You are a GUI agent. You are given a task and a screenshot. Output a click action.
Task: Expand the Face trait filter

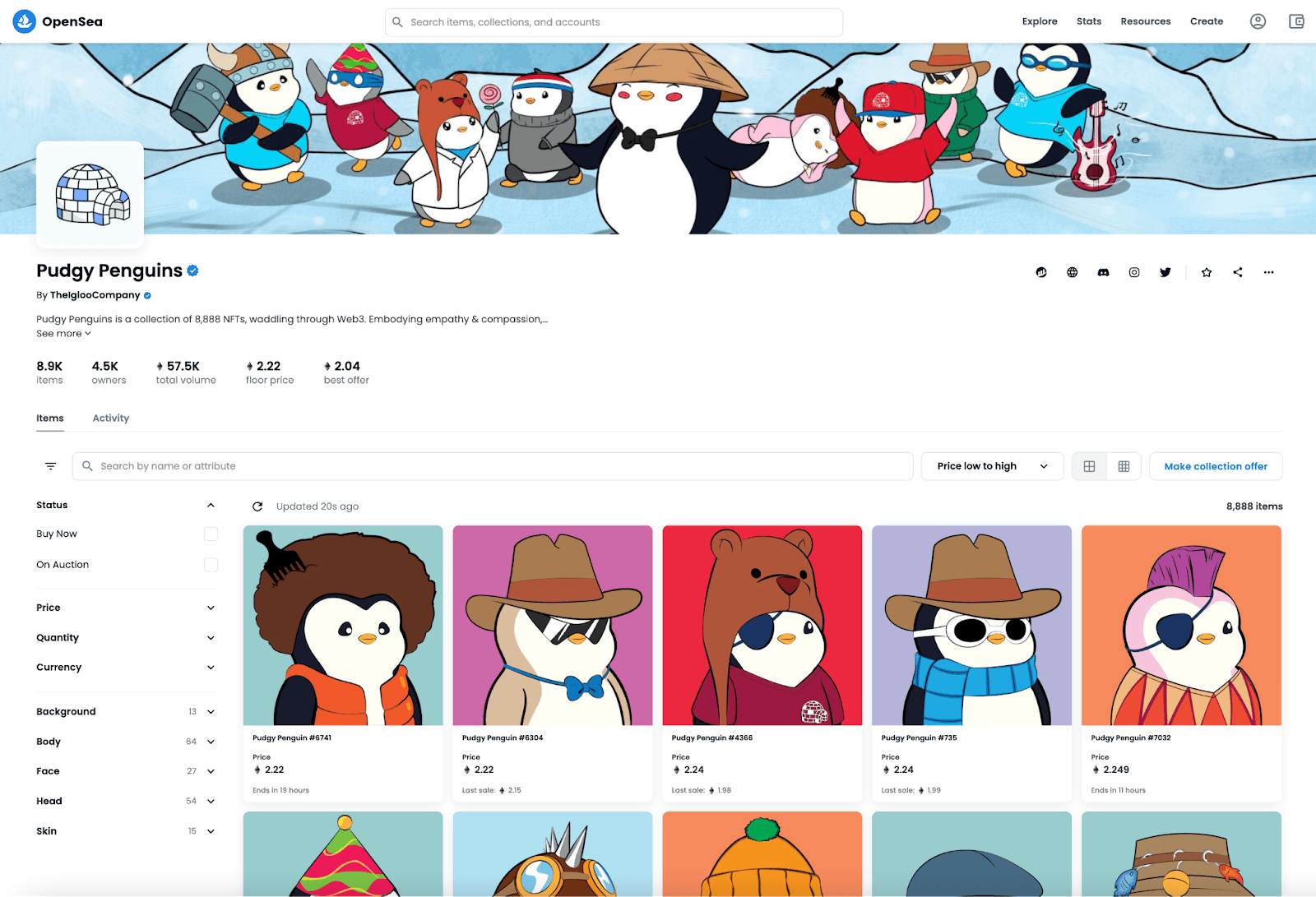[211, 771]
